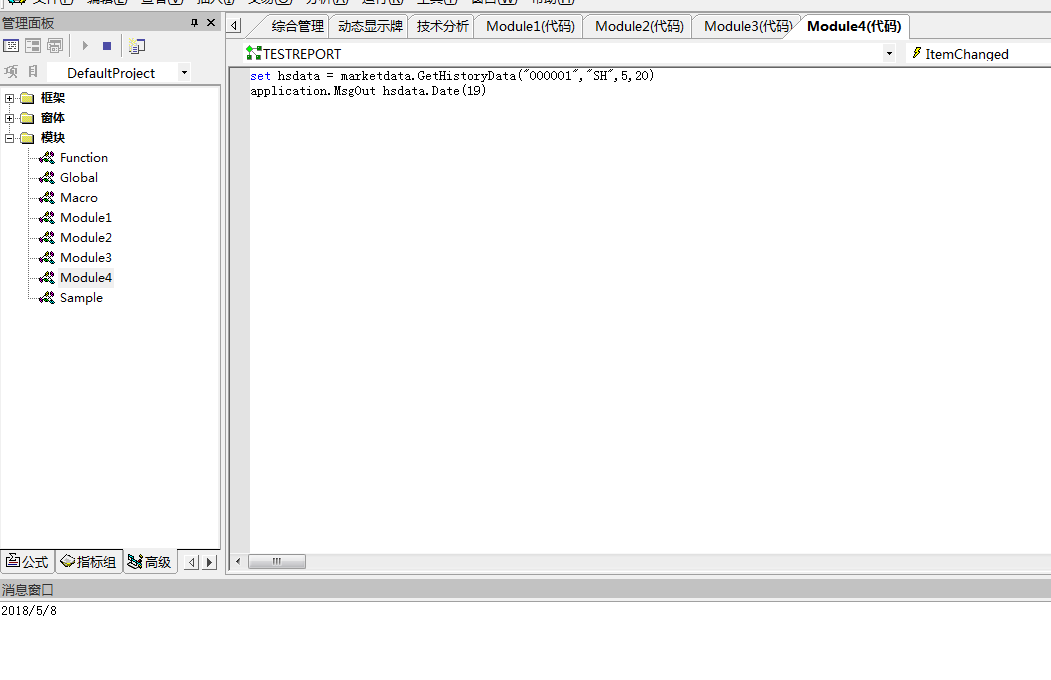Open the DefaultProject dropdown

point(184,72)
